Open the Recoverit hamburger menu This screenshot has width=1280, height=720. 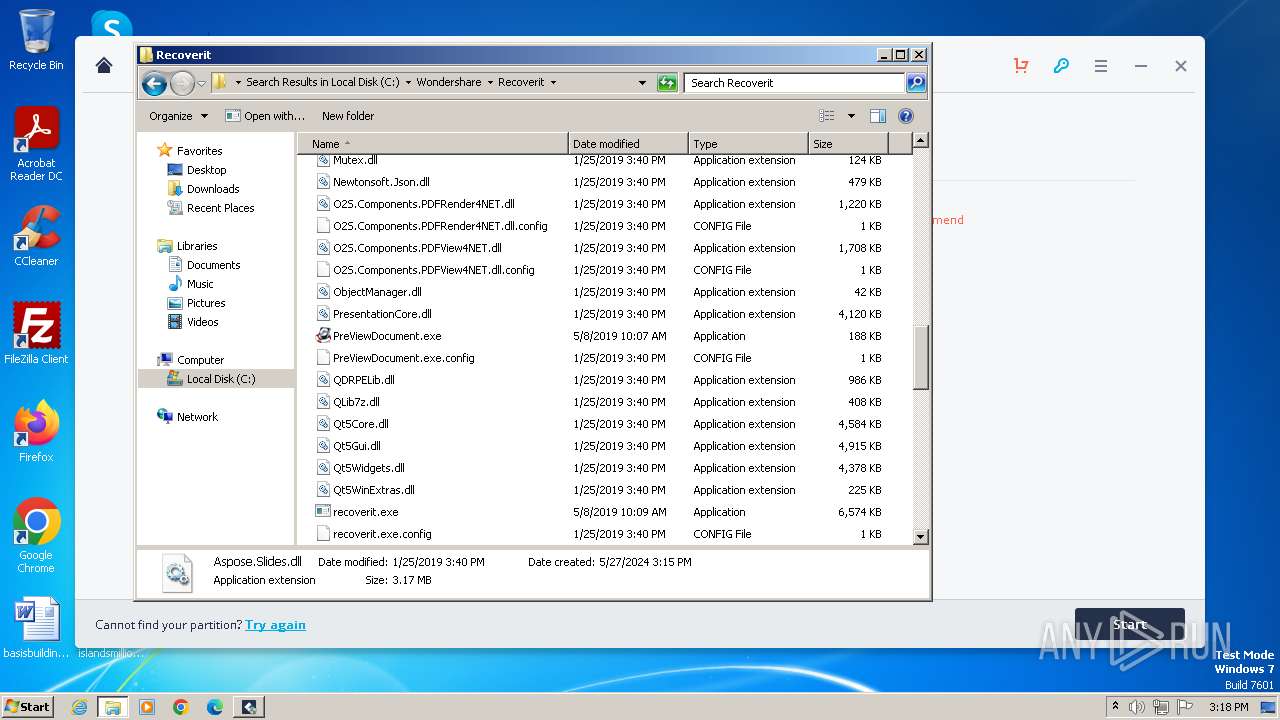pos(1101,66)
